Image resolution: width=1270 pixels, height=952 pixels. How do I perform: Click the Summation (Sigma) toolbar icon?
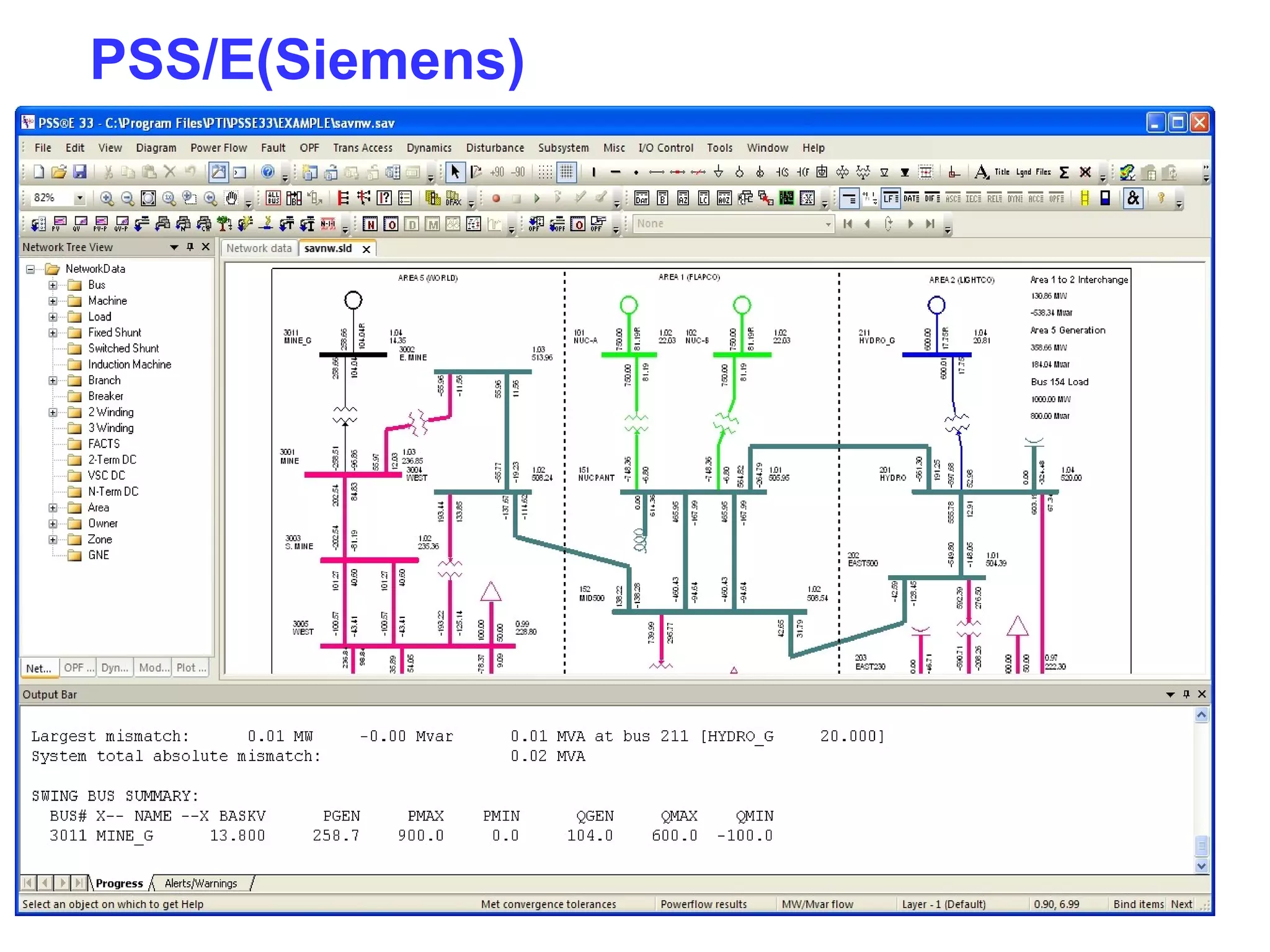click(x=1064, y=172)
